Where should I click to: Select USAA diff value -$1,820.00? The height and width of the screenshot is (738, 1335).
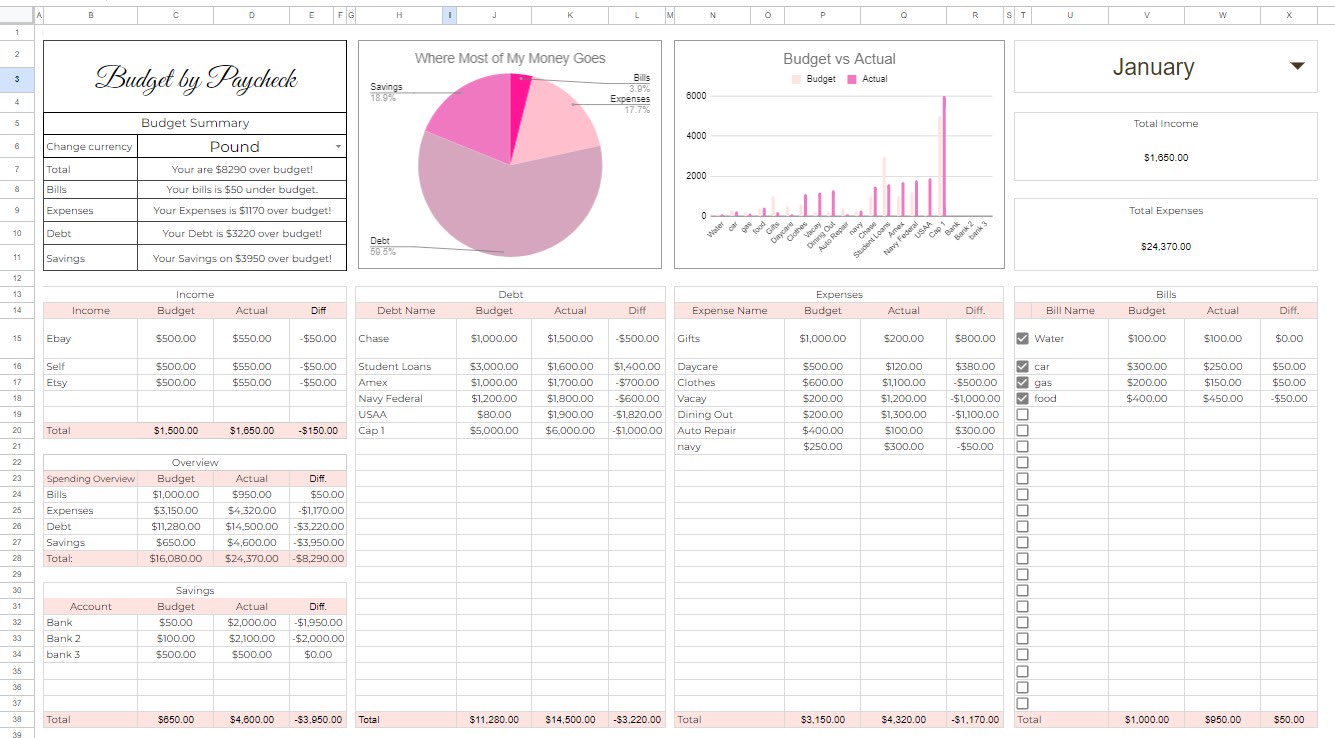coord(637,415)
